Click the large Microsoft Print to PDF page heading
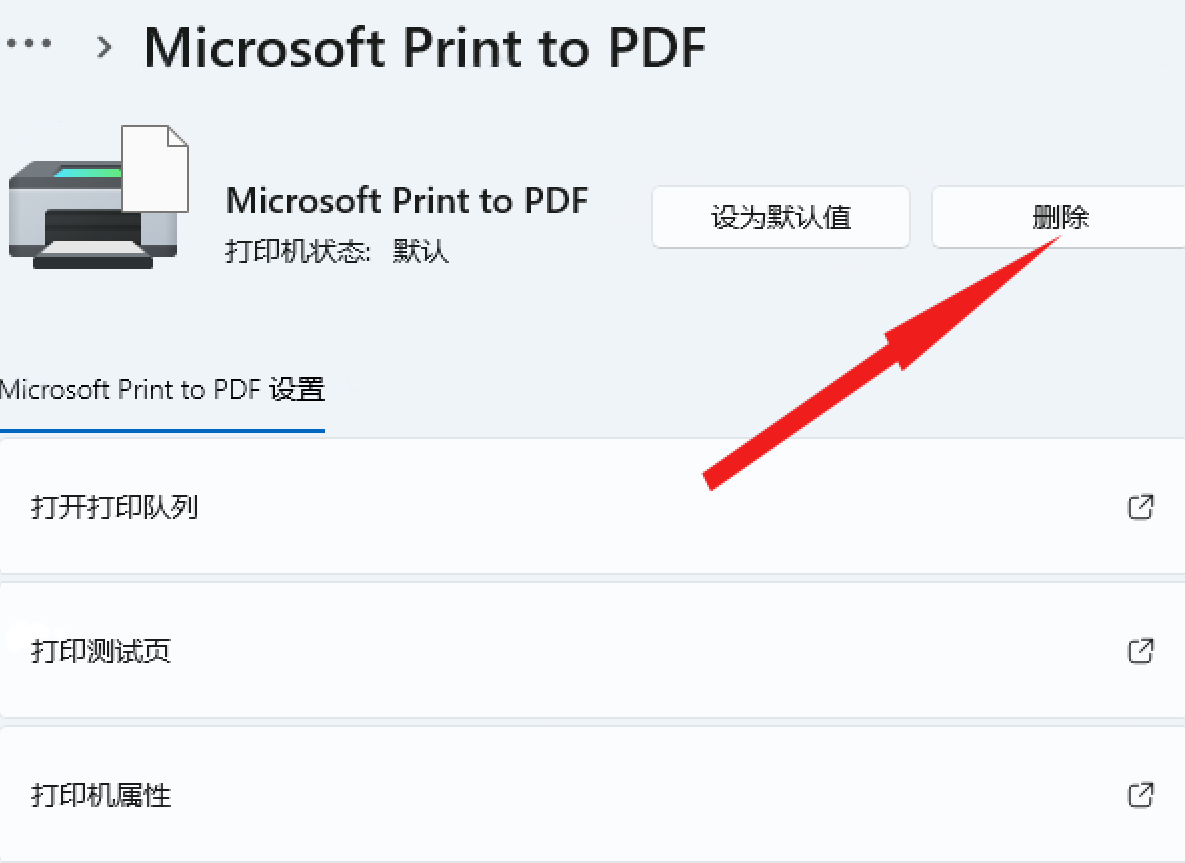Screen dimensions: 1185x863 pyautogui.click(x=425, y=48)
